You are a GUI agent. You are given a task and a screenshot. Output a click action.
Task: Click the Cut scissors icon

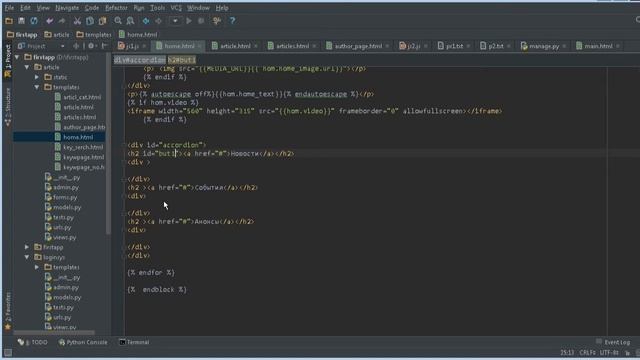tap(77, 20)
